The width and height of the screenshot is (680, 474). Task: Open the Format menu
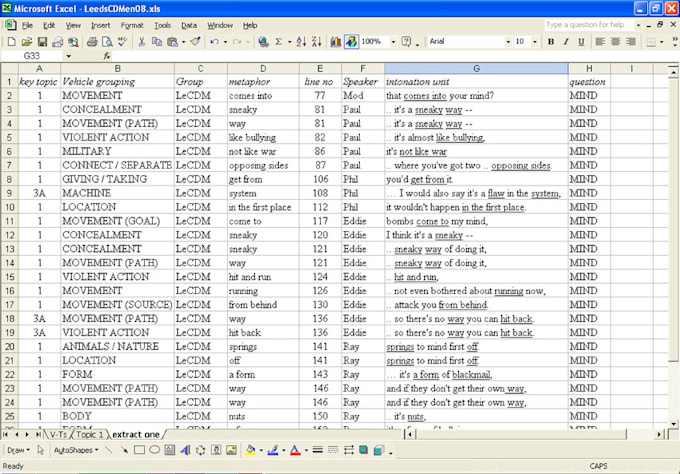pos(132,26)
